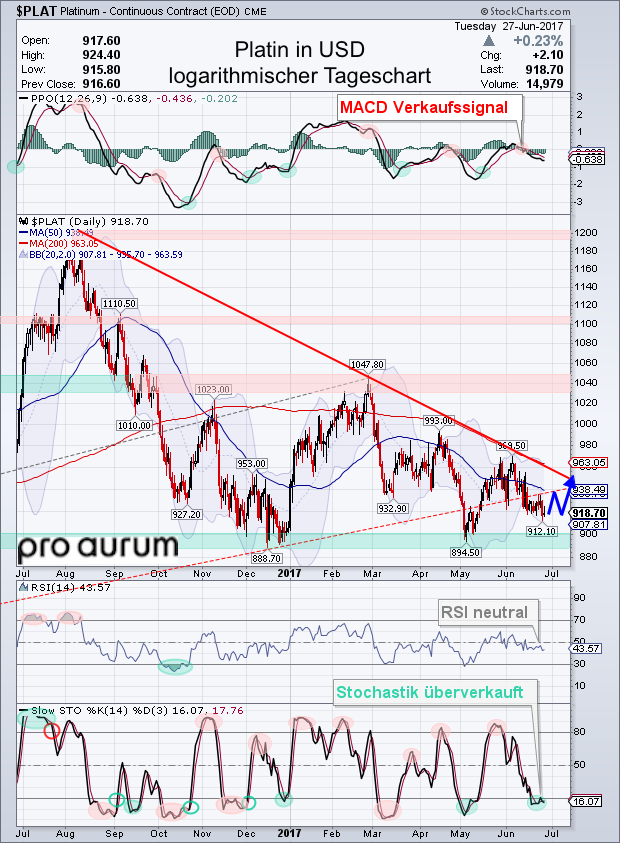Screen dimensions: 620x843
Task: Click the Stochastik überverkauft annotation label
Action: coord(433,692)
